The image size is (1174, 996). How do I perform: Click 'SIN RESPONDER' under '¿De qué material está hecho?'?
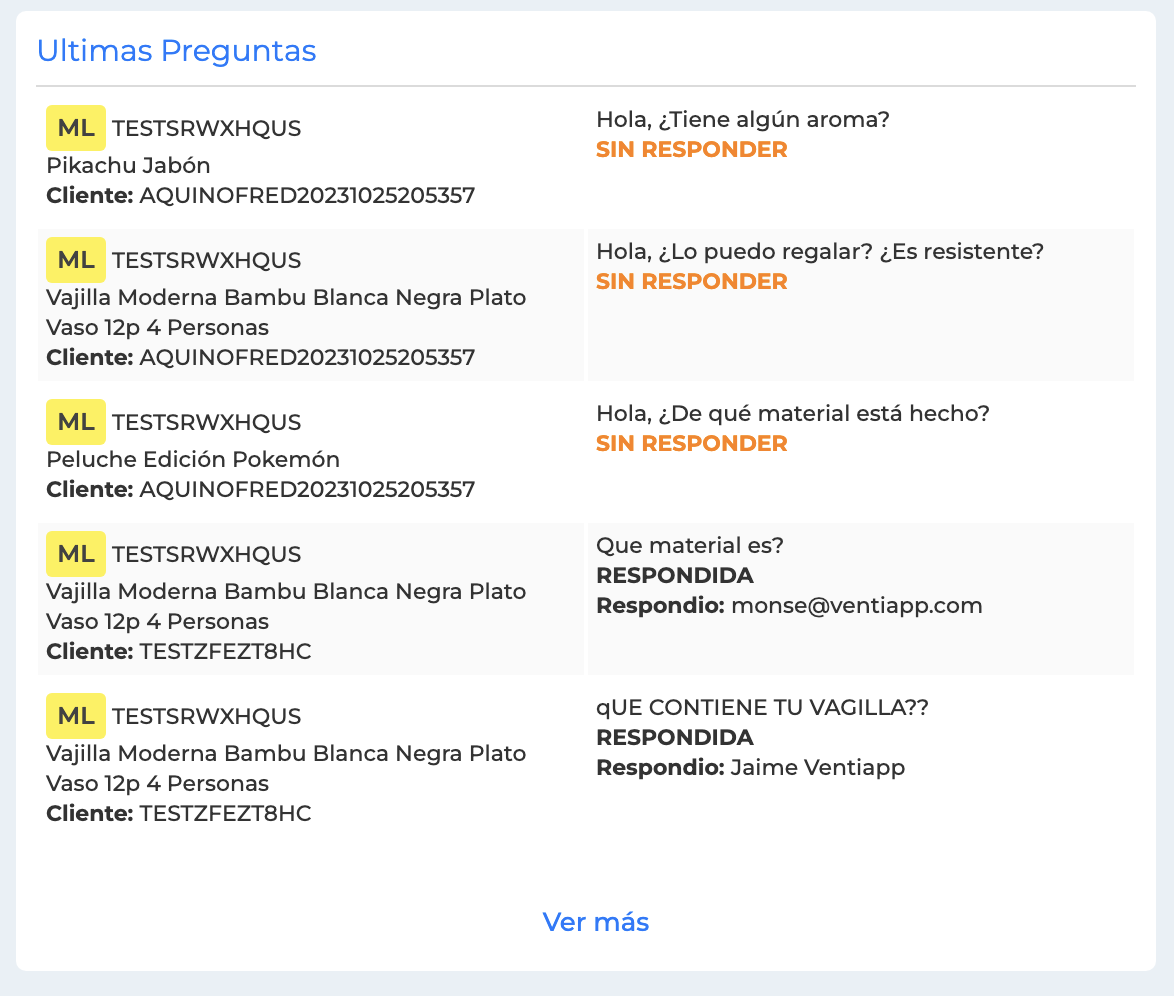(x=692, y=443)
